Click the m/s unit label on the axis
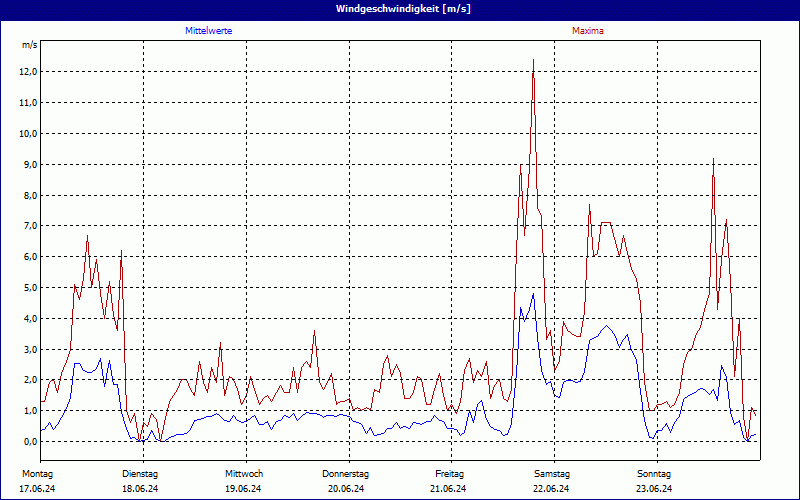 pyautogui.click(x=29, y=46)
